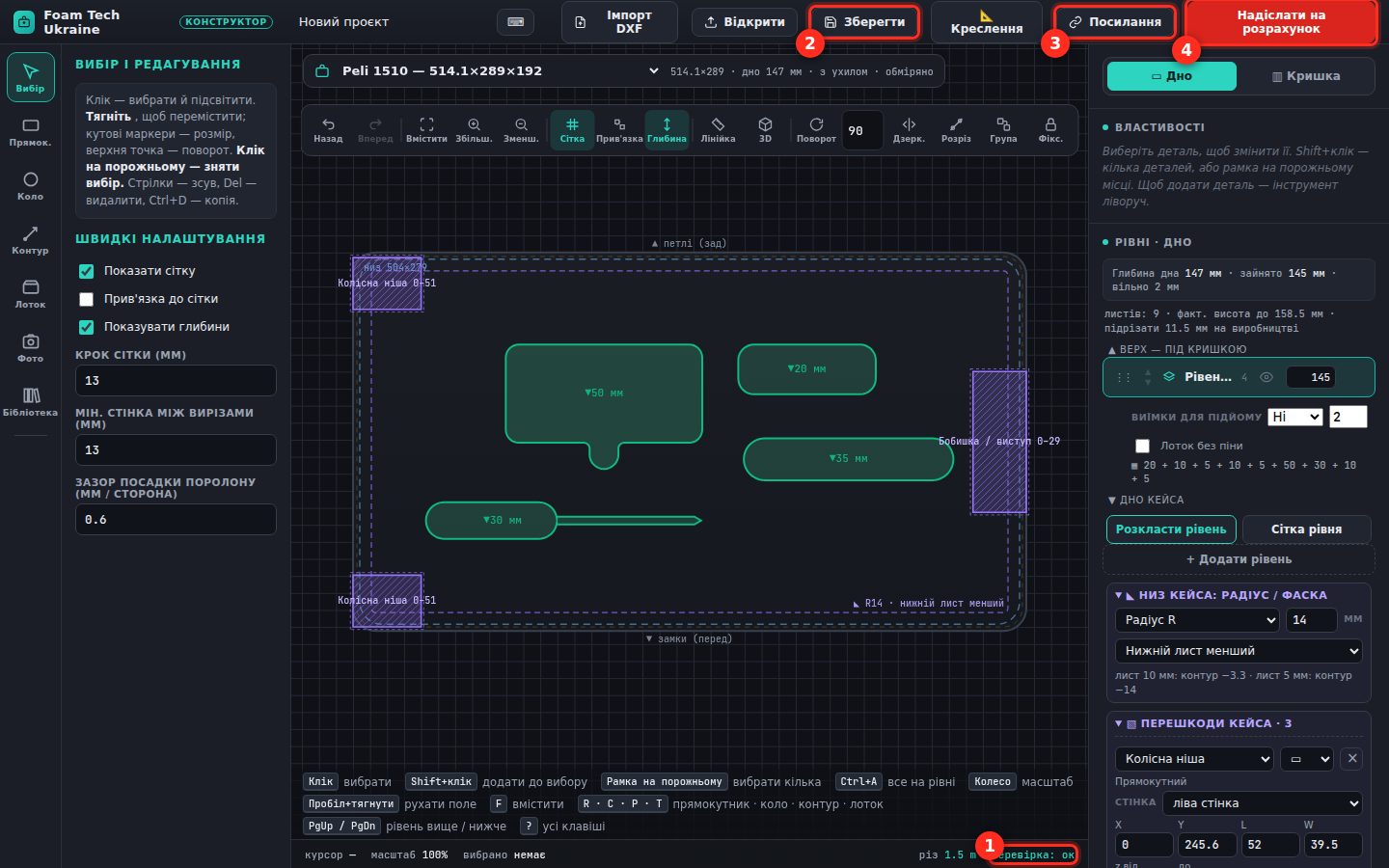Toggle the Глибина toolbar button
This screenshot has height=868, width=1389.
click(x=667, y=130)
